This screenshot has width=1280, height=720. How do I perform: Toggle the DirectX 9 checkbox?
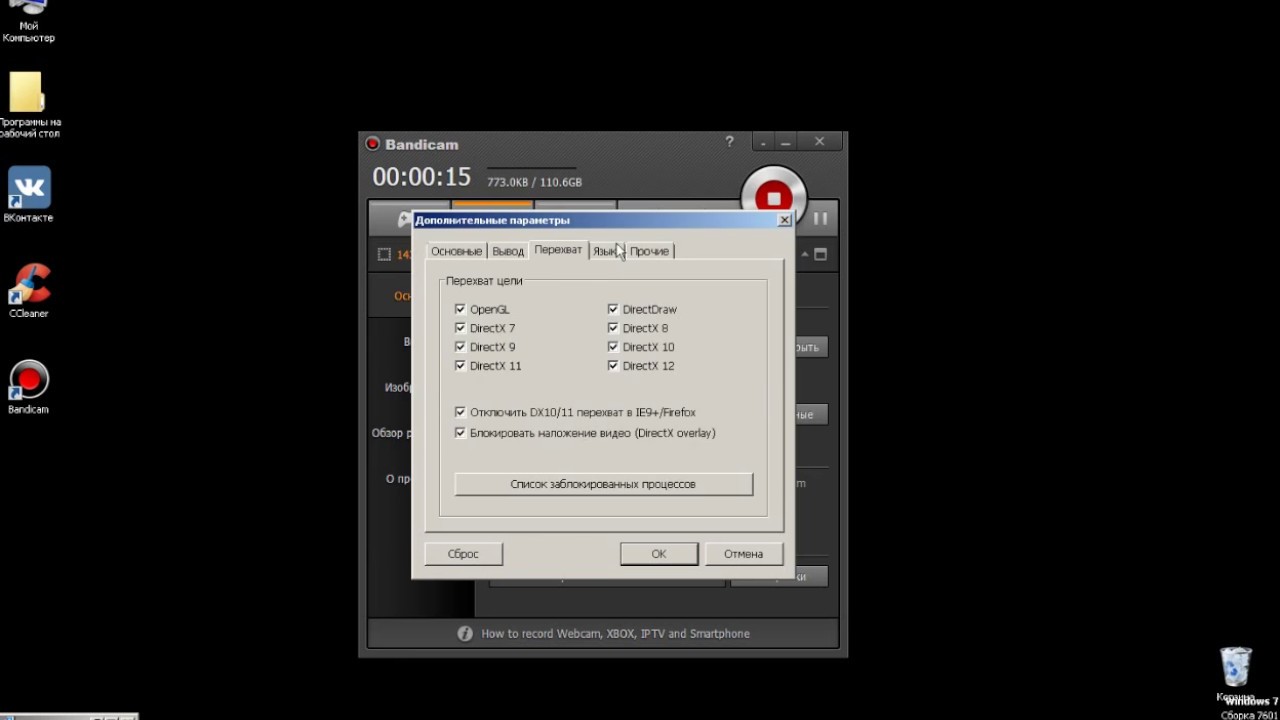pyautogui.click(x=460, y=347)
